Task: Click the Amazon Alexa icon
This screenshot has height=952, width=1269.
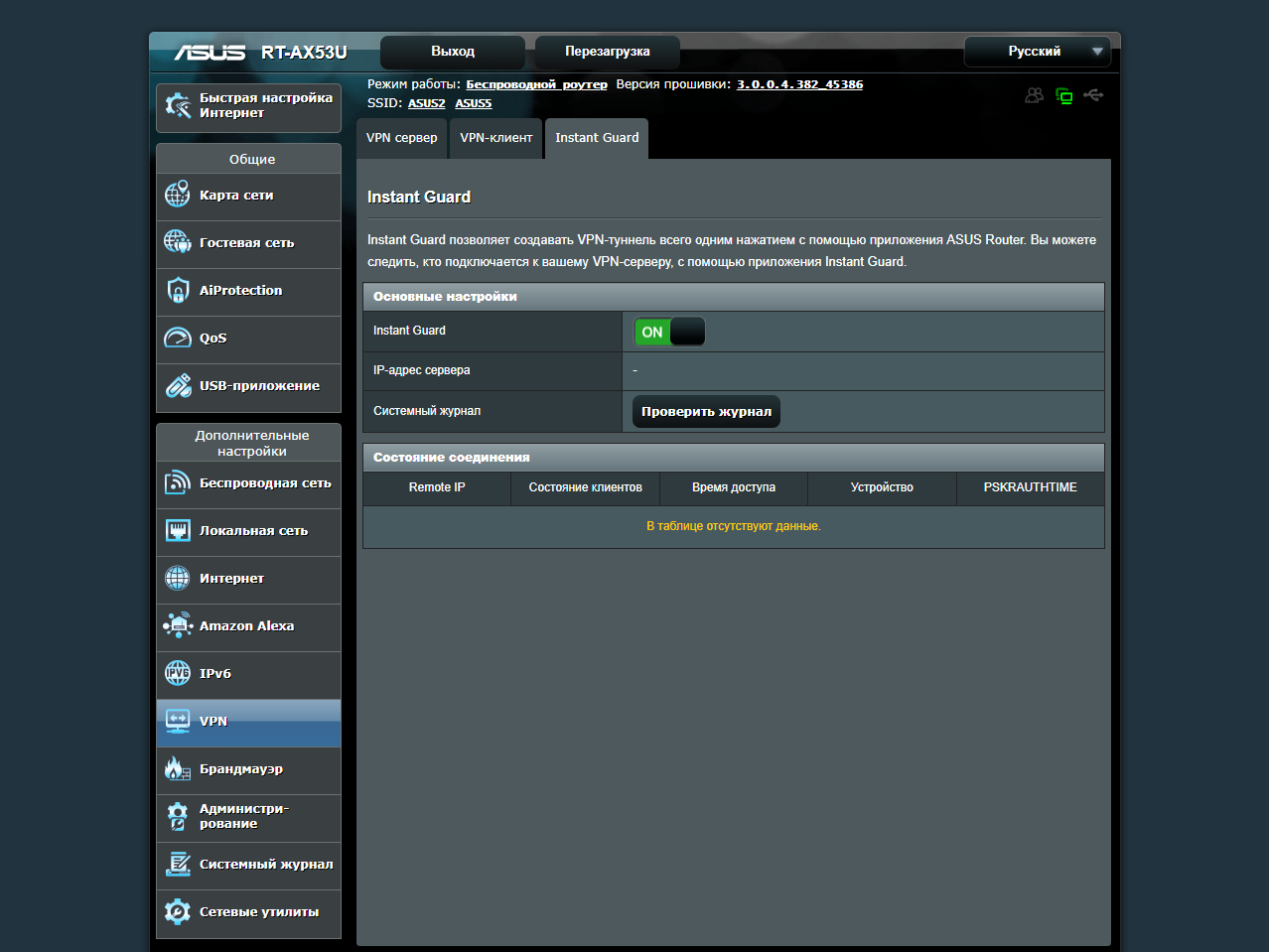Action: pyautogui.click(x=178, y=625)
